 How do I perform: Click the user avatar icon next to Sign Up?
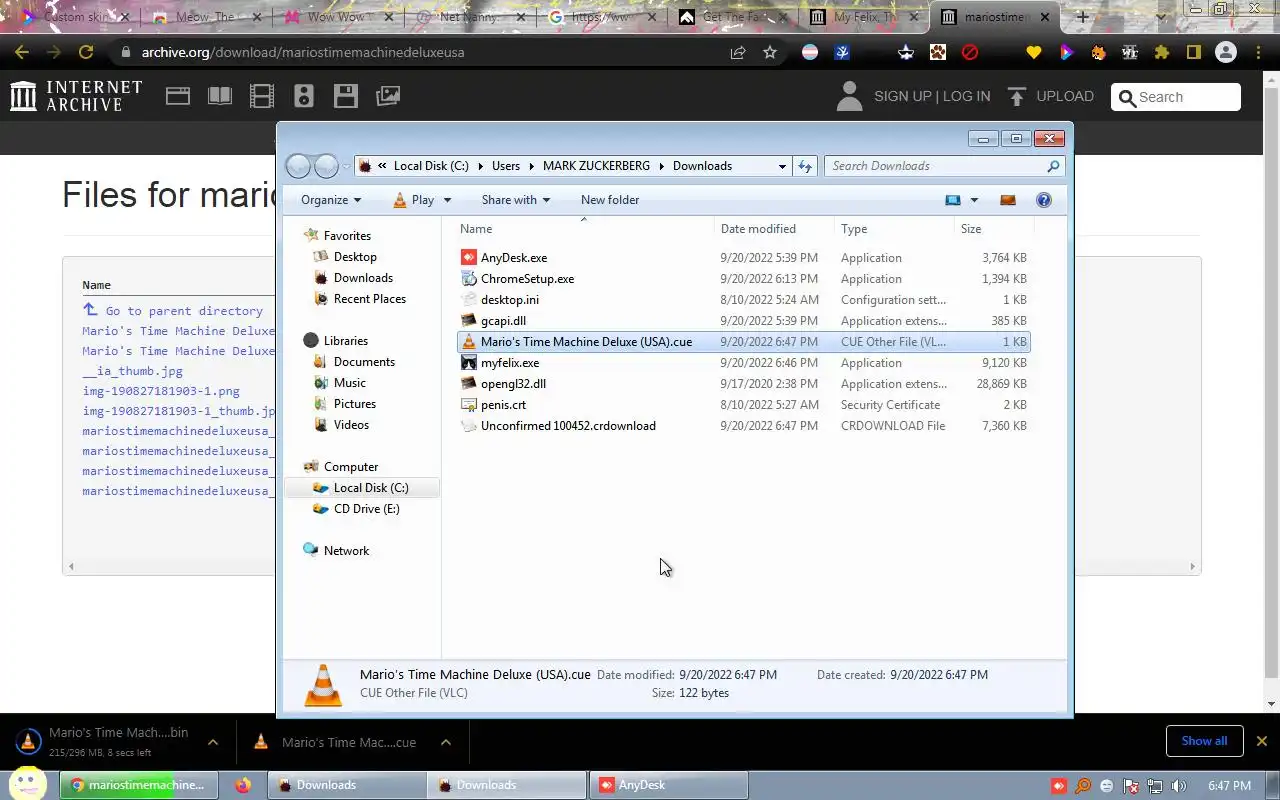849,96
